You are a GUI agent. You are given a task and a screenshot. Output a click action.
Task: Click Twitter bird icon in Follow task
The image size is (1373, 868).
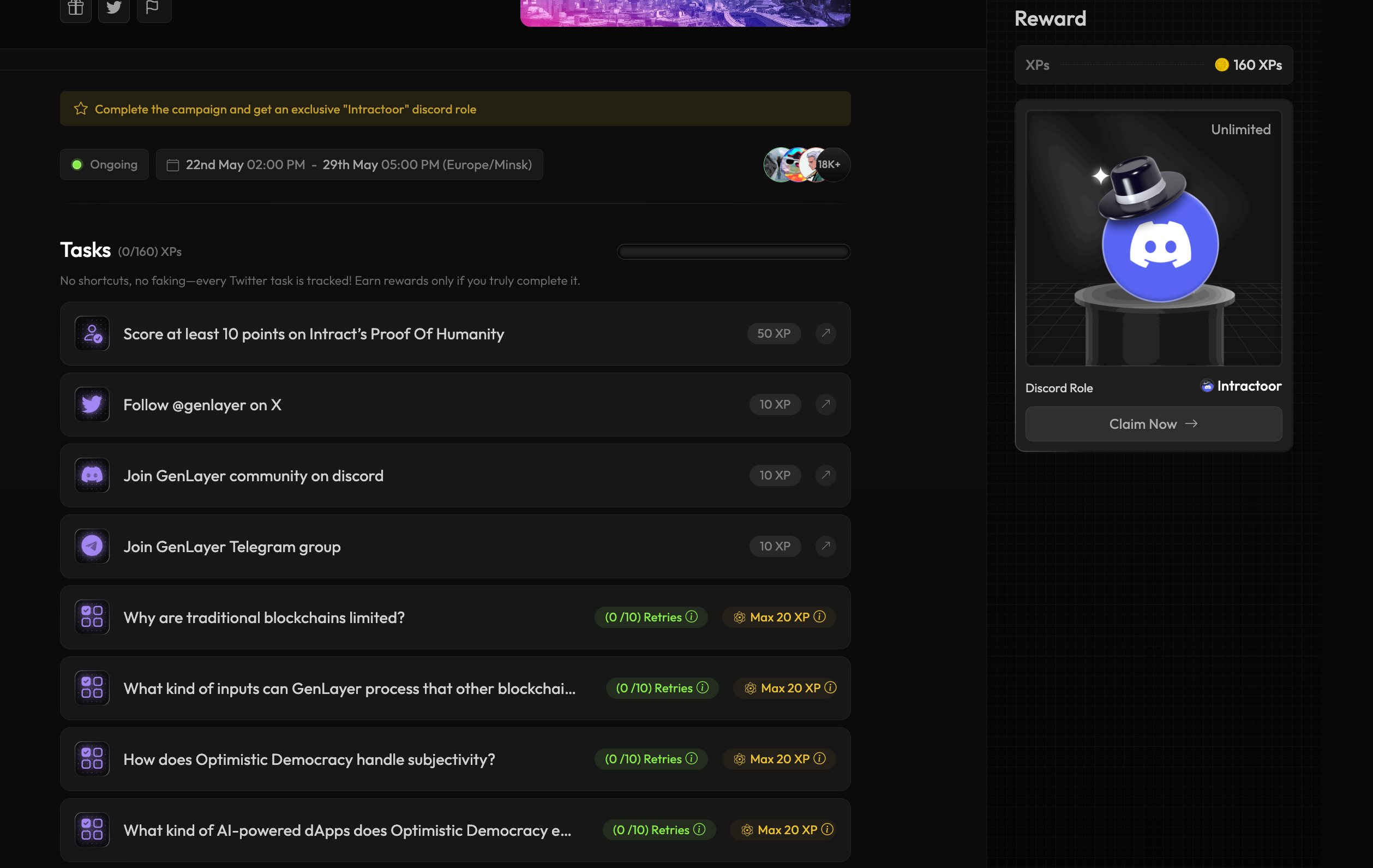(x=92, y=404)
